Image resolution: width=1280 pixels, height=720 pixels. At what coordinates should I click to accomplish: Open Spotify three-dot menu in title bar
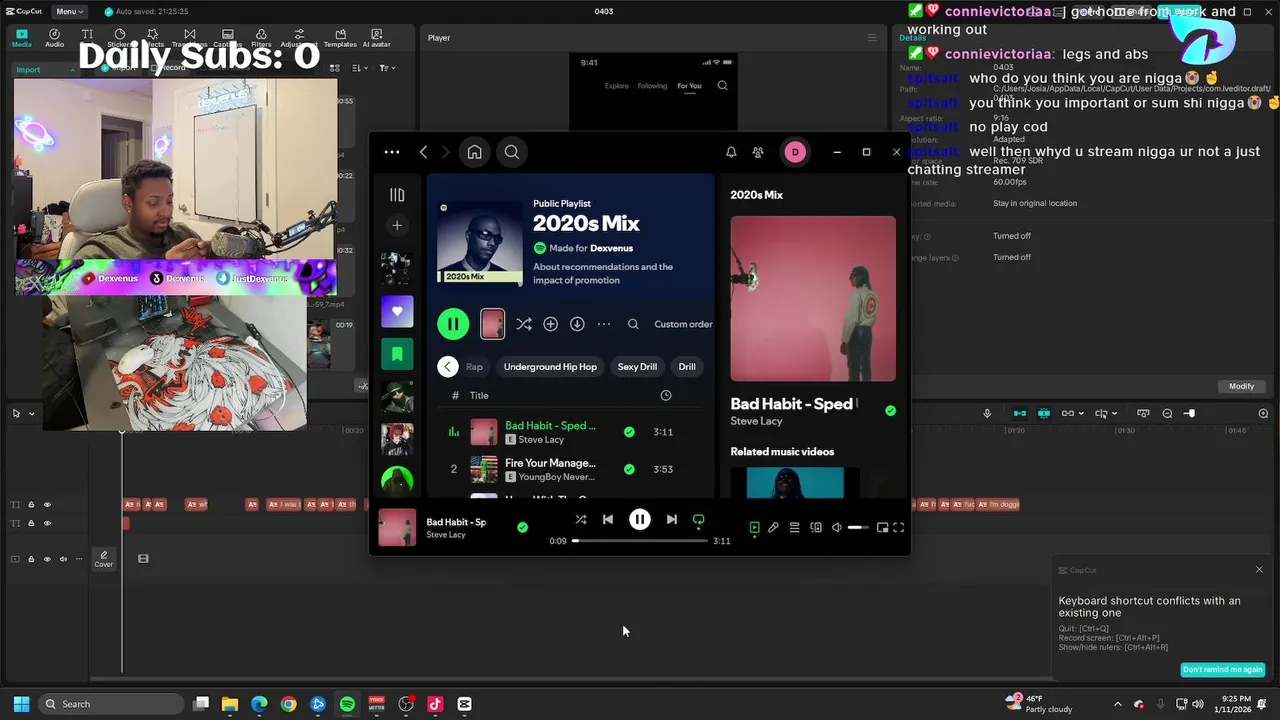(392, 152)
